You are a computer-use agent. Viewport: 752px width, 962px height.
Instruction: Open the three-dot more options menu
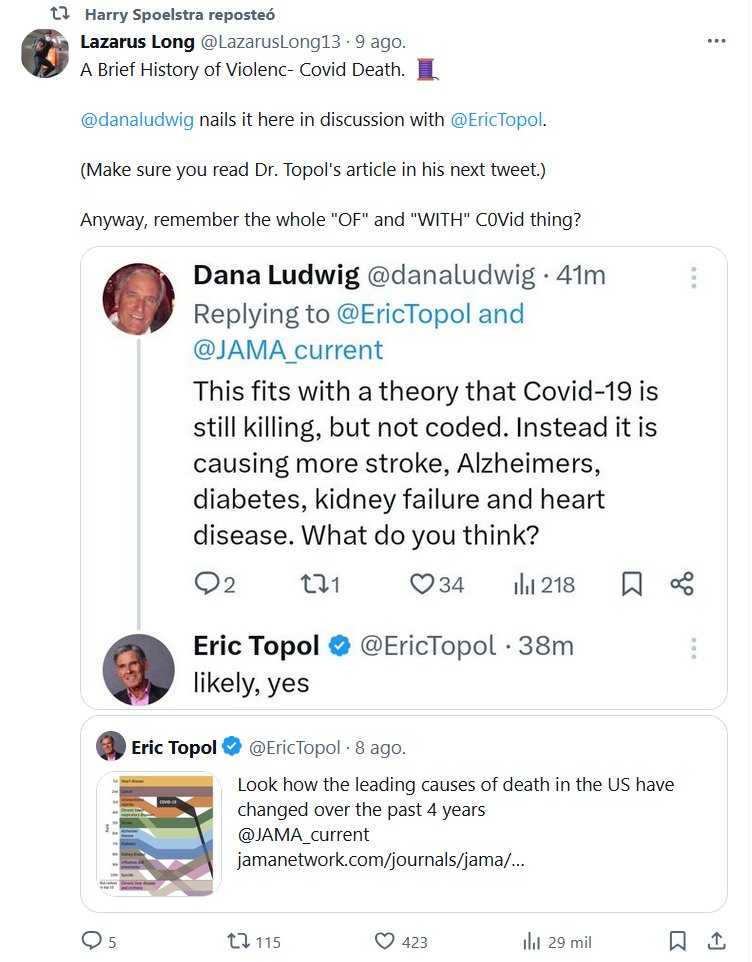coord(716,42)
